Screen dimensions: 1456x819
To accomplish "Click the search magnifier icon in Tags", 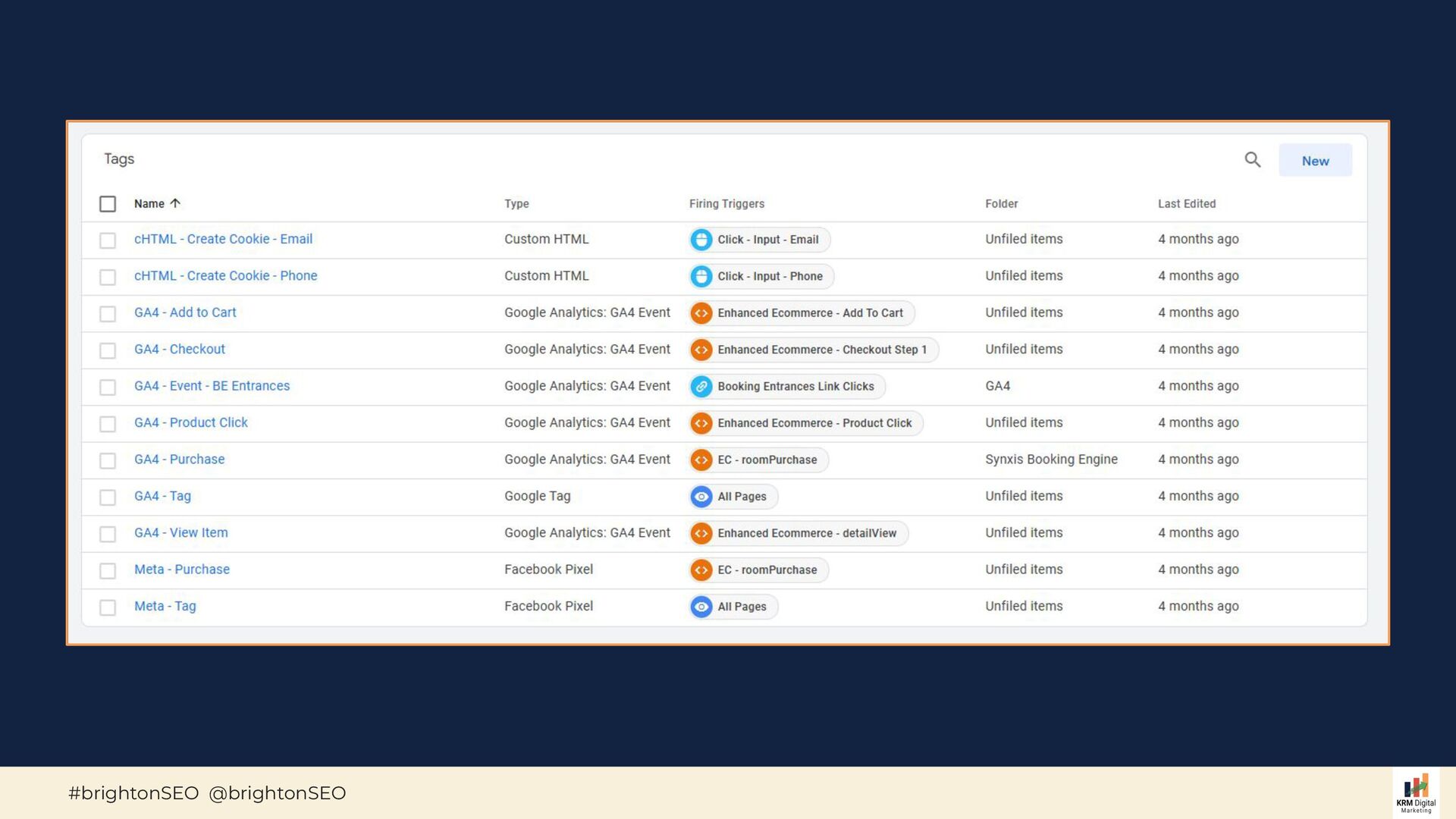I will coord(1252,160).
